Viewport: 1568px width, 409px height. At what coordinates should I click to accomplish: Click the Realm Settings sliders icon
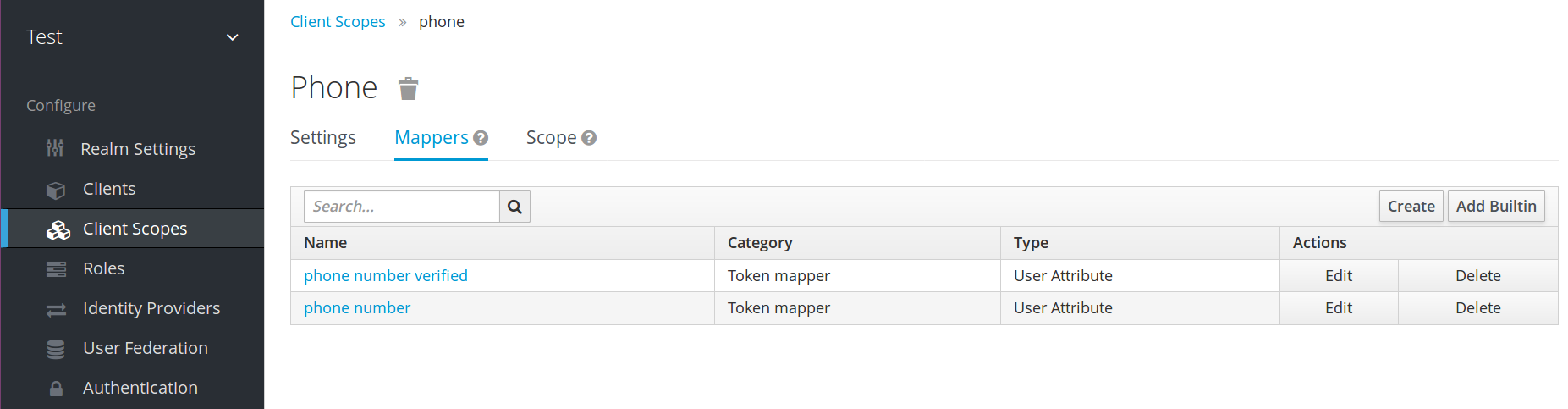click(55, 148)
